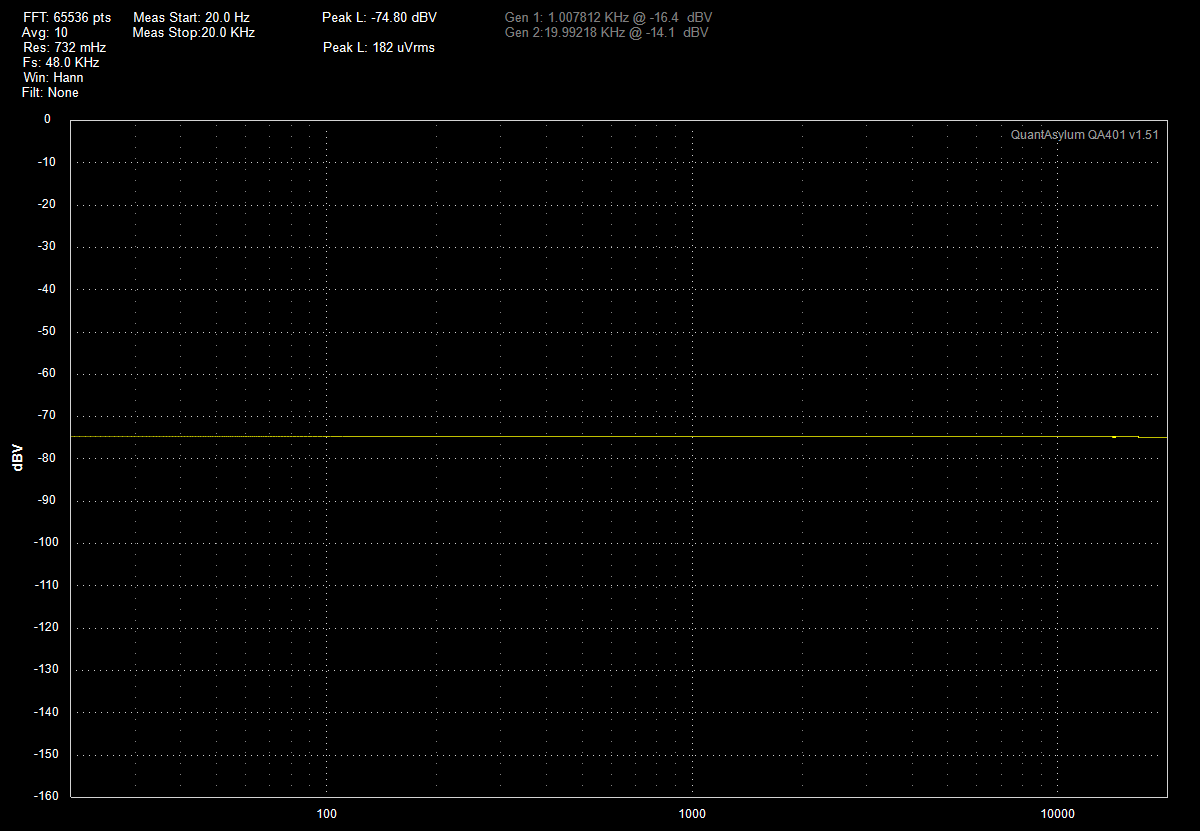Image resolution: width=1200 pixels, height=831 pixels.
Task: Click the Gen 1 1.007812 KHz readout
Action: pyautogui.click(x=609, y=18)
